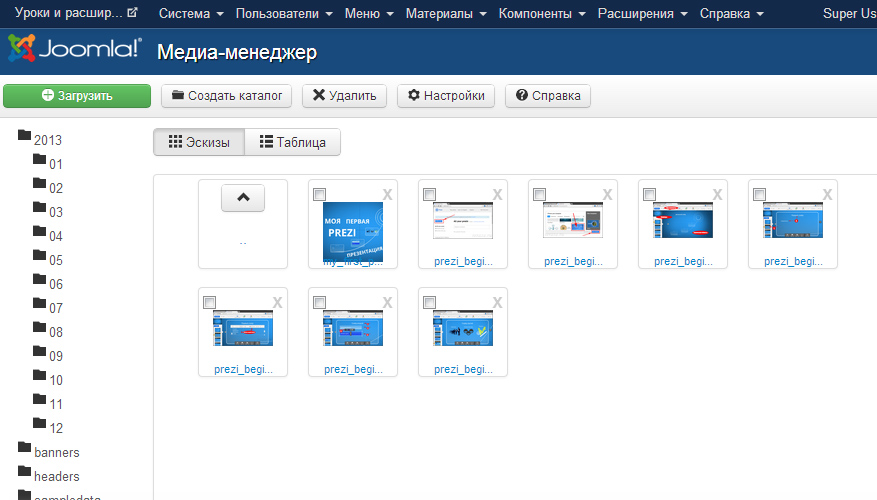877x500 pixels.
Task: Open folder 12 under 2013
Action: (56, 428)
